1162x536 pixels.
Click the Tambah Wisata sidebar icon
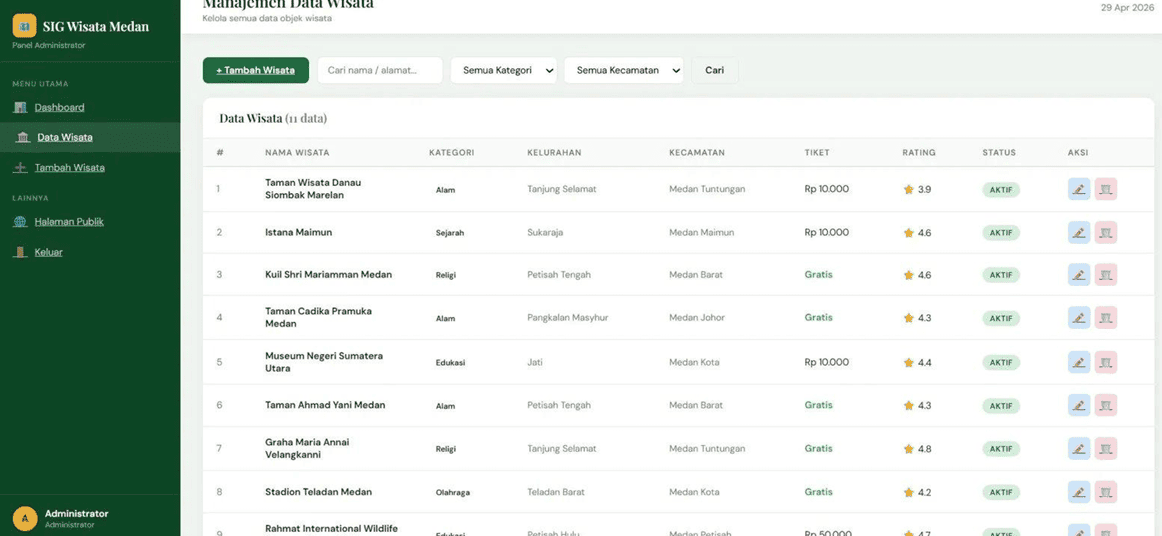20,168
